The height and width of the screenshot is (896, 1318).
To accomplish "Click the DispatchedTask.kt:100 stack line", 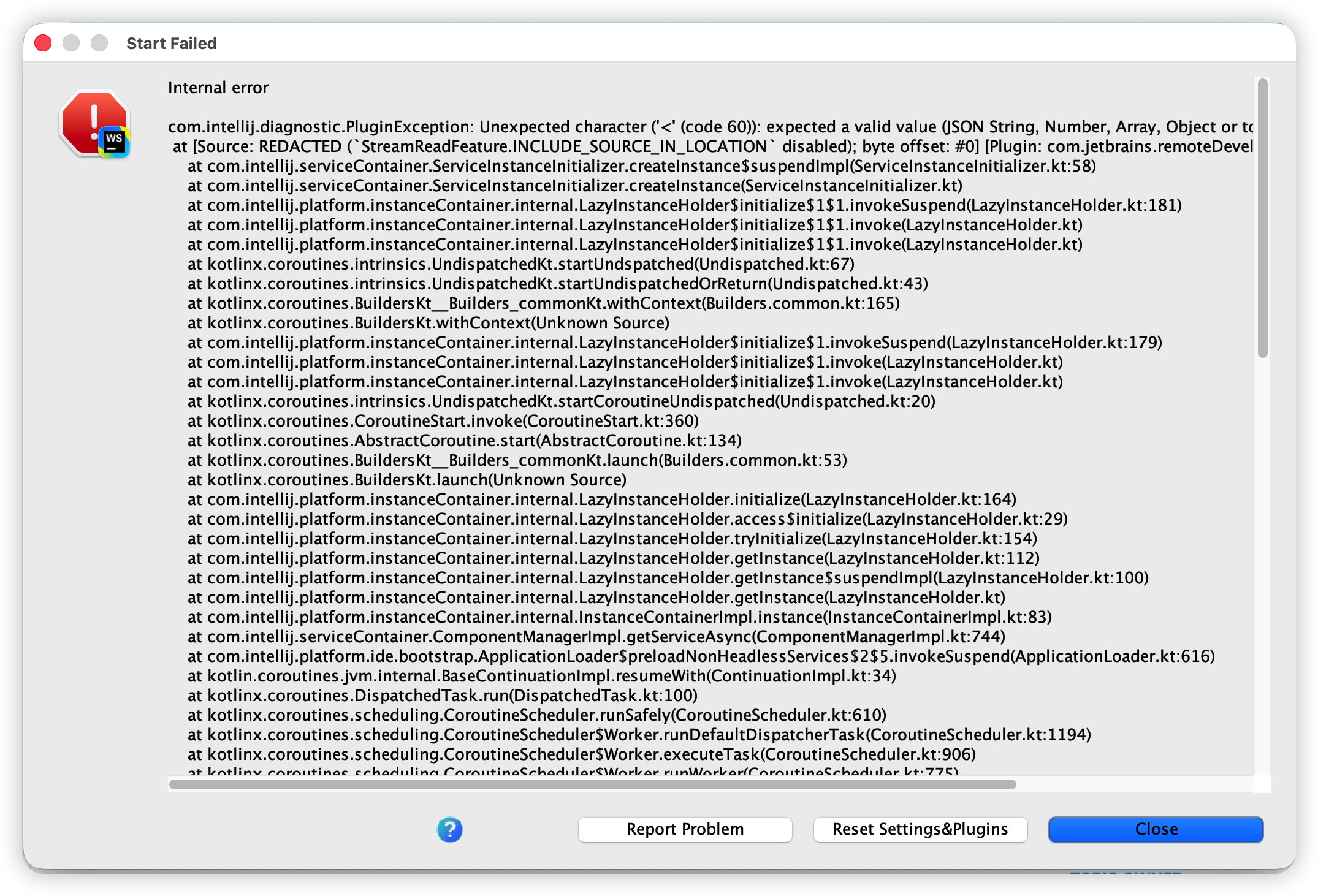I will pos(443,696).
